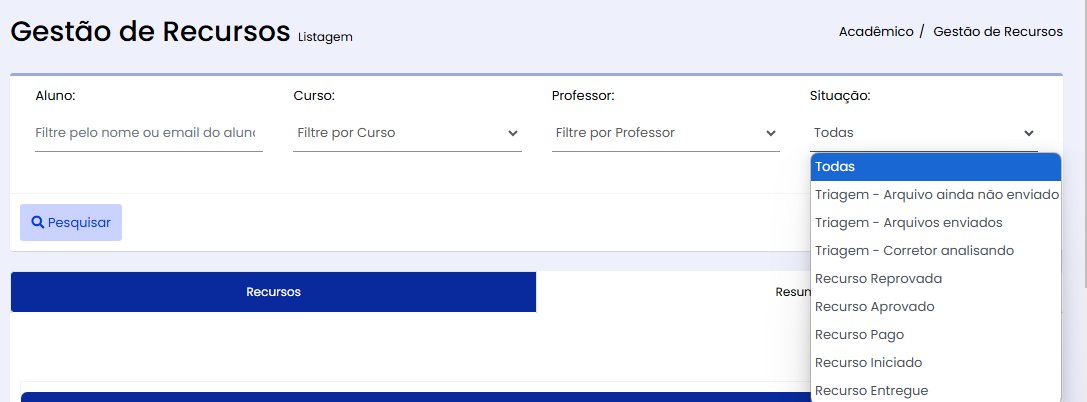Select Recurso Pago from the list

click(936, 335)
